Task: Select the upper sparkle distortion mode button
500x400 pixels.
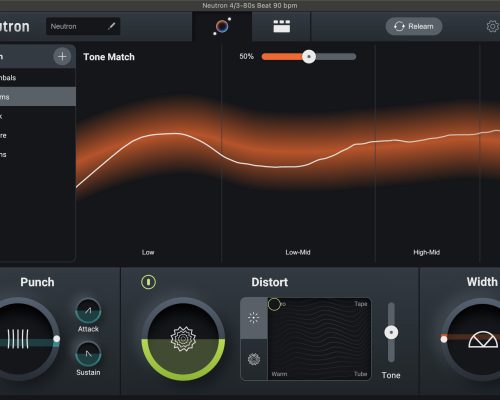Action: coord(254,318)
